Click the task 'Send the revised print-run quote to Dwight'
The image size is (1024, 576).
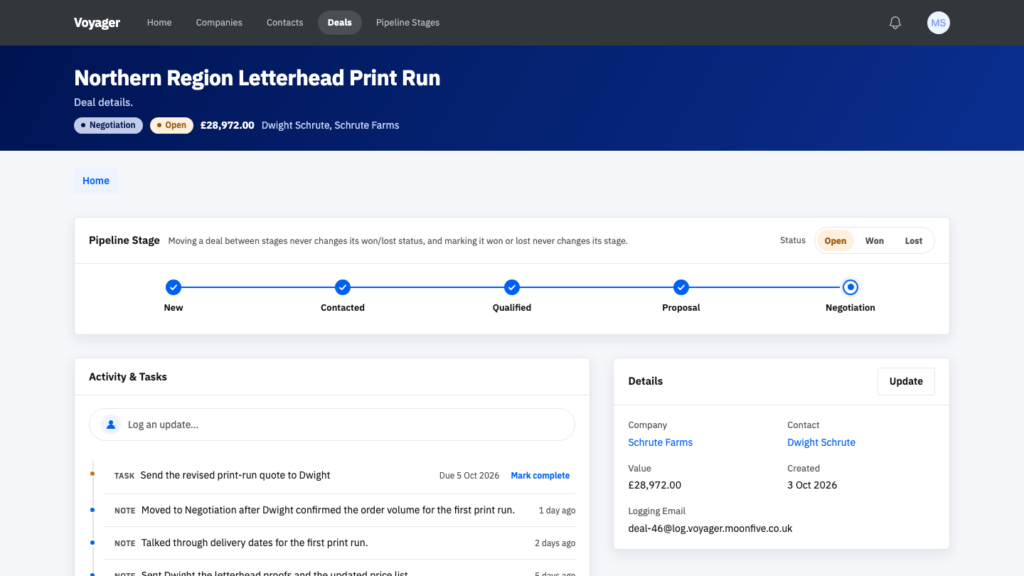pyautogui.click(x=235, y=475)
